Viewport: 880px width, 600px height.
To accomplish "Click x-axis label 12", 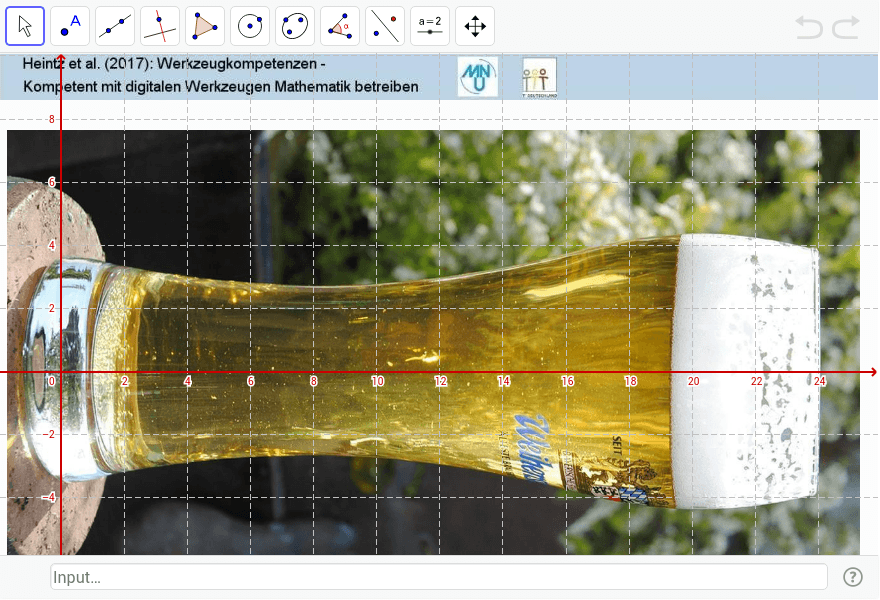I will click(441, 381).
